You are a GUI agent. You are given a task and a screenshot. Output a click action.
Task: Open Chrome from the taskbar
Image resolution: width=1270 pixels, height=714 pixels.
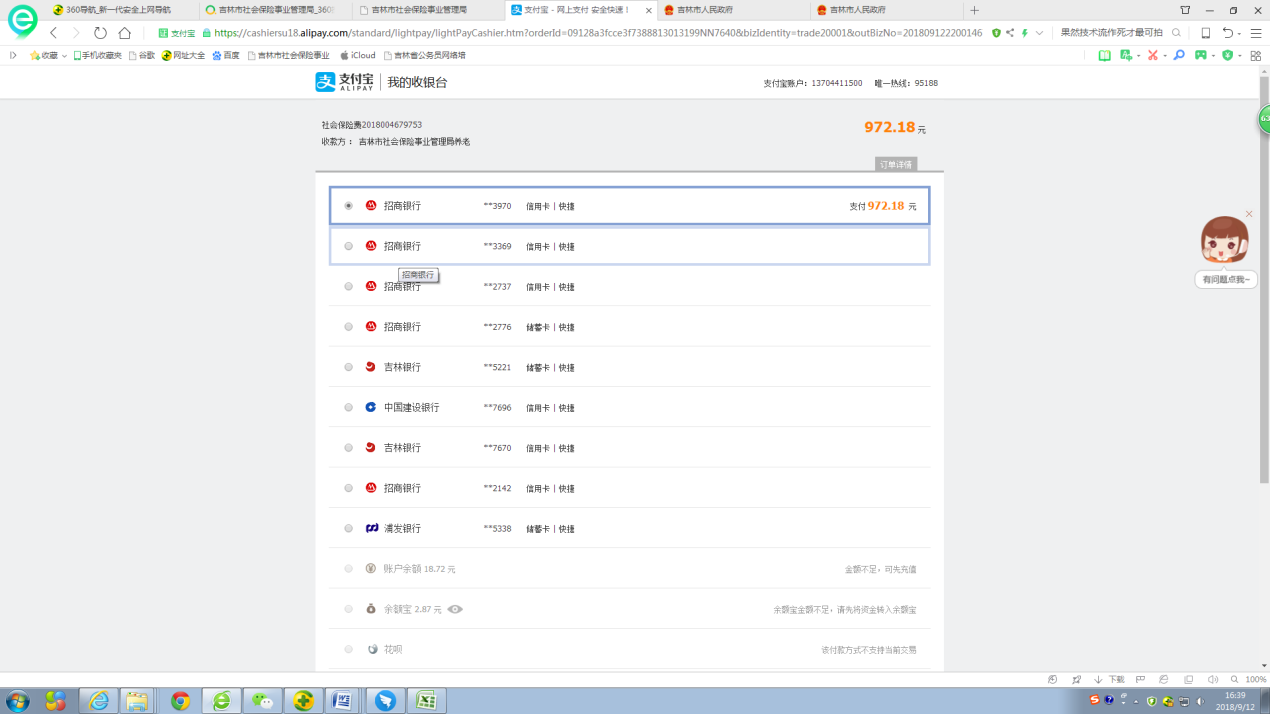[x=180, y=700]
